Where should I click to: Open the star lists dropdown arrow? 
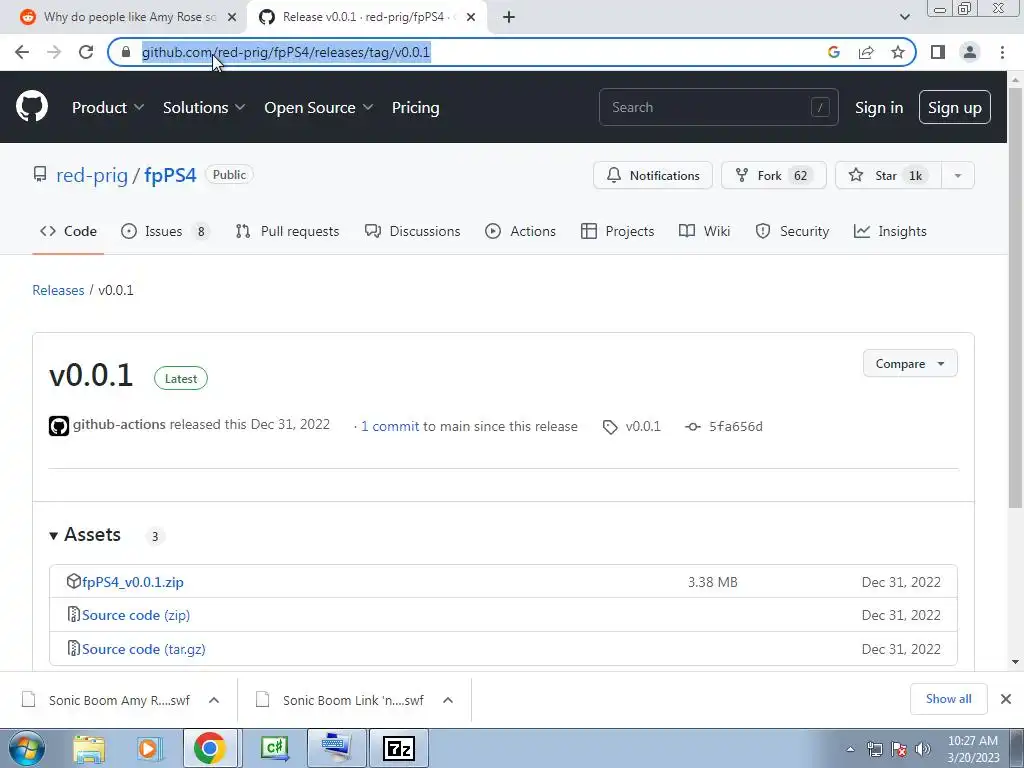tap(957, 175)
